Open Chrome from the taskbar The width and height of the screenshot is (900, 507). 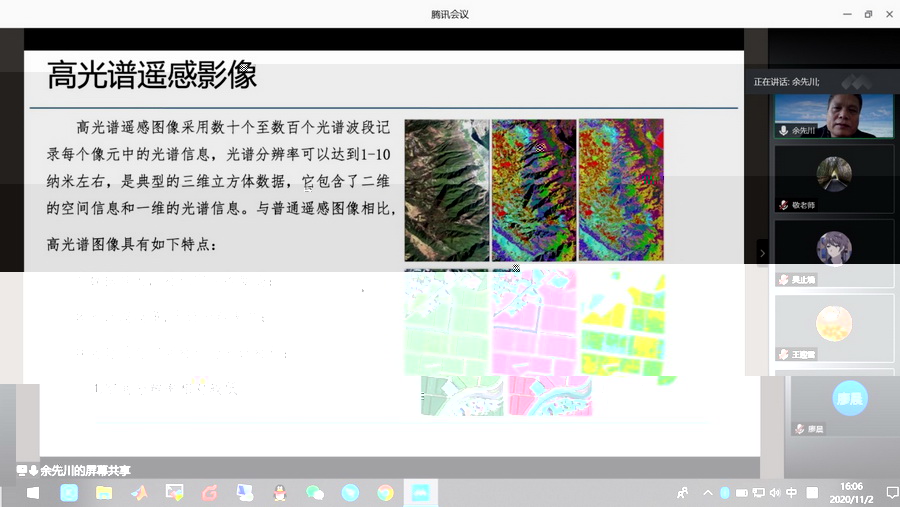pyautogui.click(x=385, y=493)
